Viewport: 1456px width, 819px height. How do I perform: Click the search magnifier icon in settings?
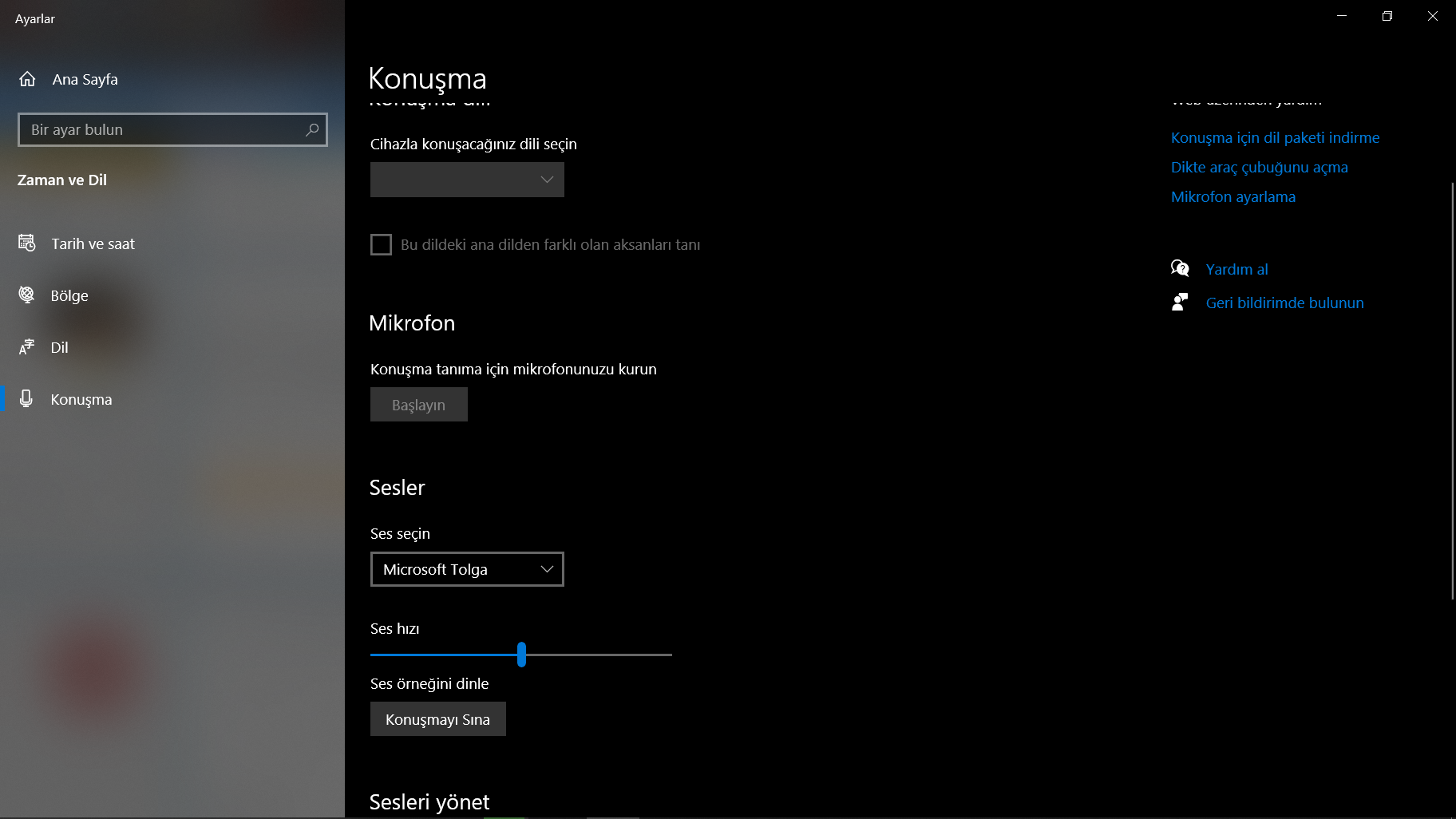click(312, 129)
